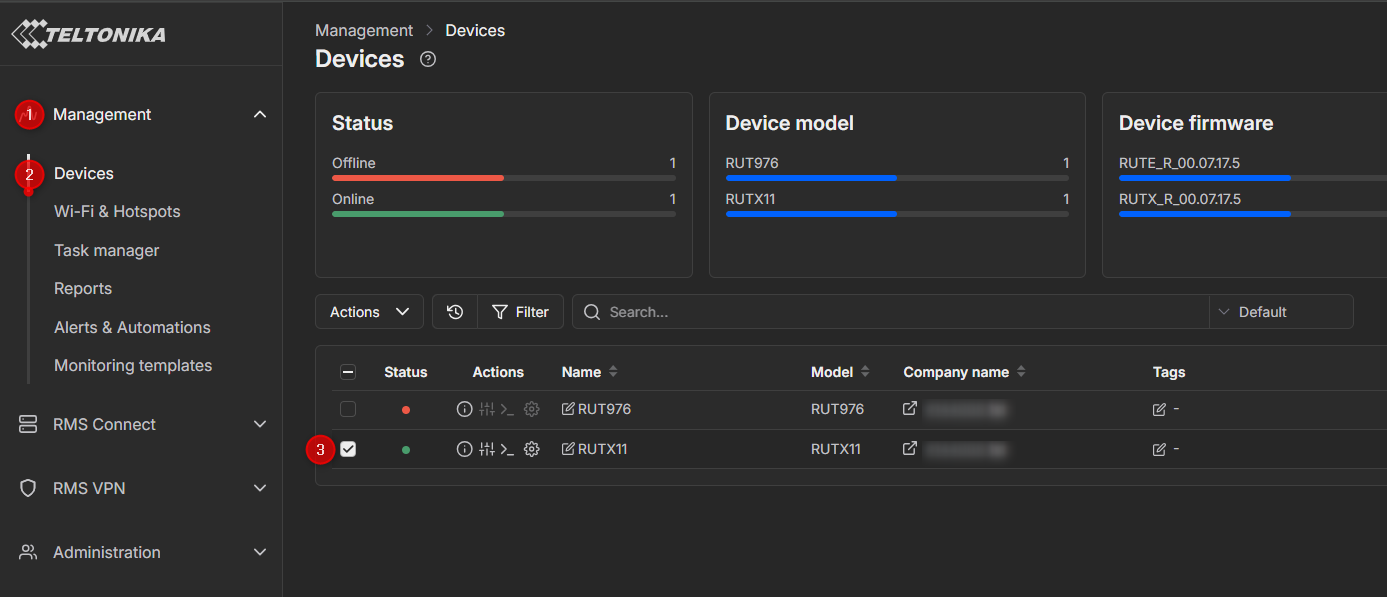Image resolution: width=1387 pixels, height=597 pixels.
Task: Check the RUT976 row checkbox
Action: (x=348, y=410)
